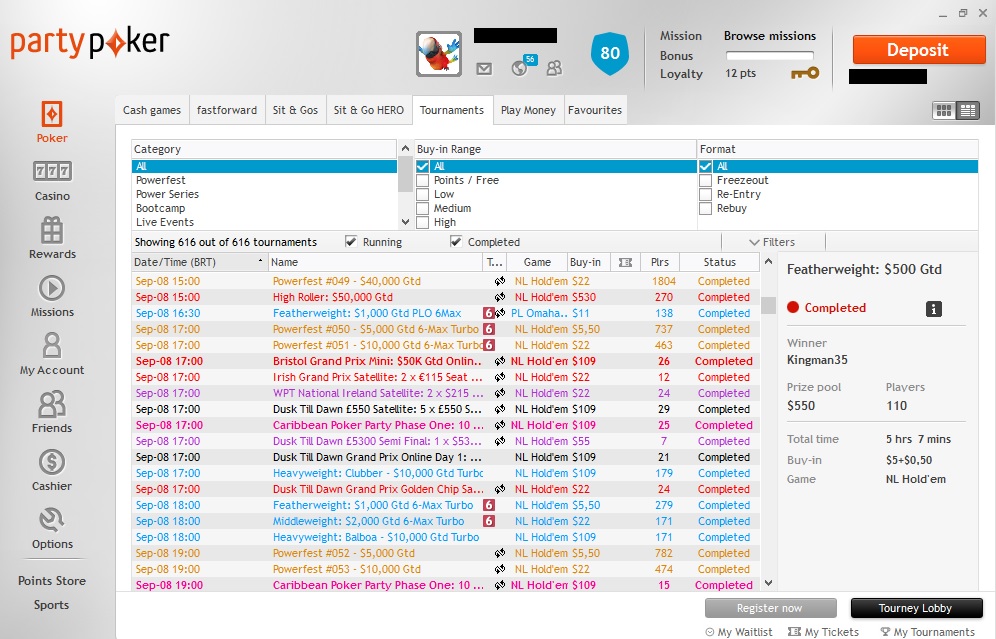Check the Rebuy format checkbox

click(x=705, y=208)
